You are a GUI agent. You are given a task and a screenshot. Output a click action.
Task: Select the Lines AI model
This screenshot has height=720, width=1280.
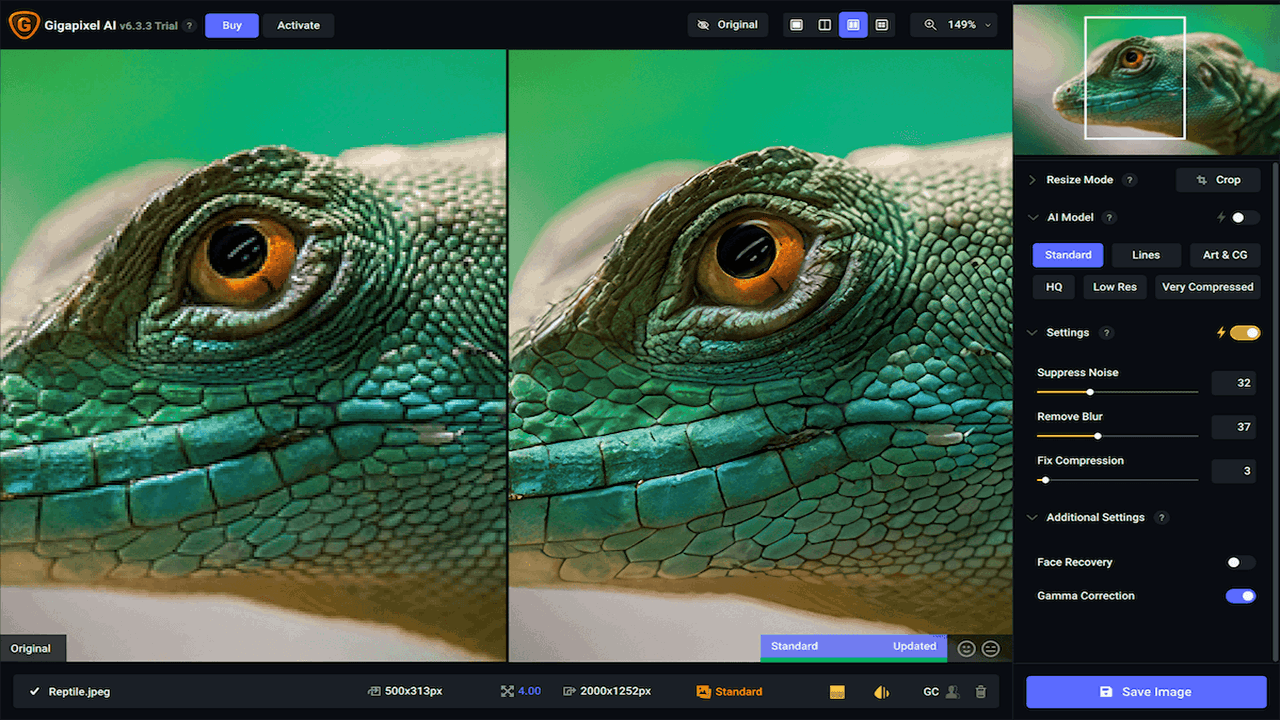click(x=1146, y=255)
